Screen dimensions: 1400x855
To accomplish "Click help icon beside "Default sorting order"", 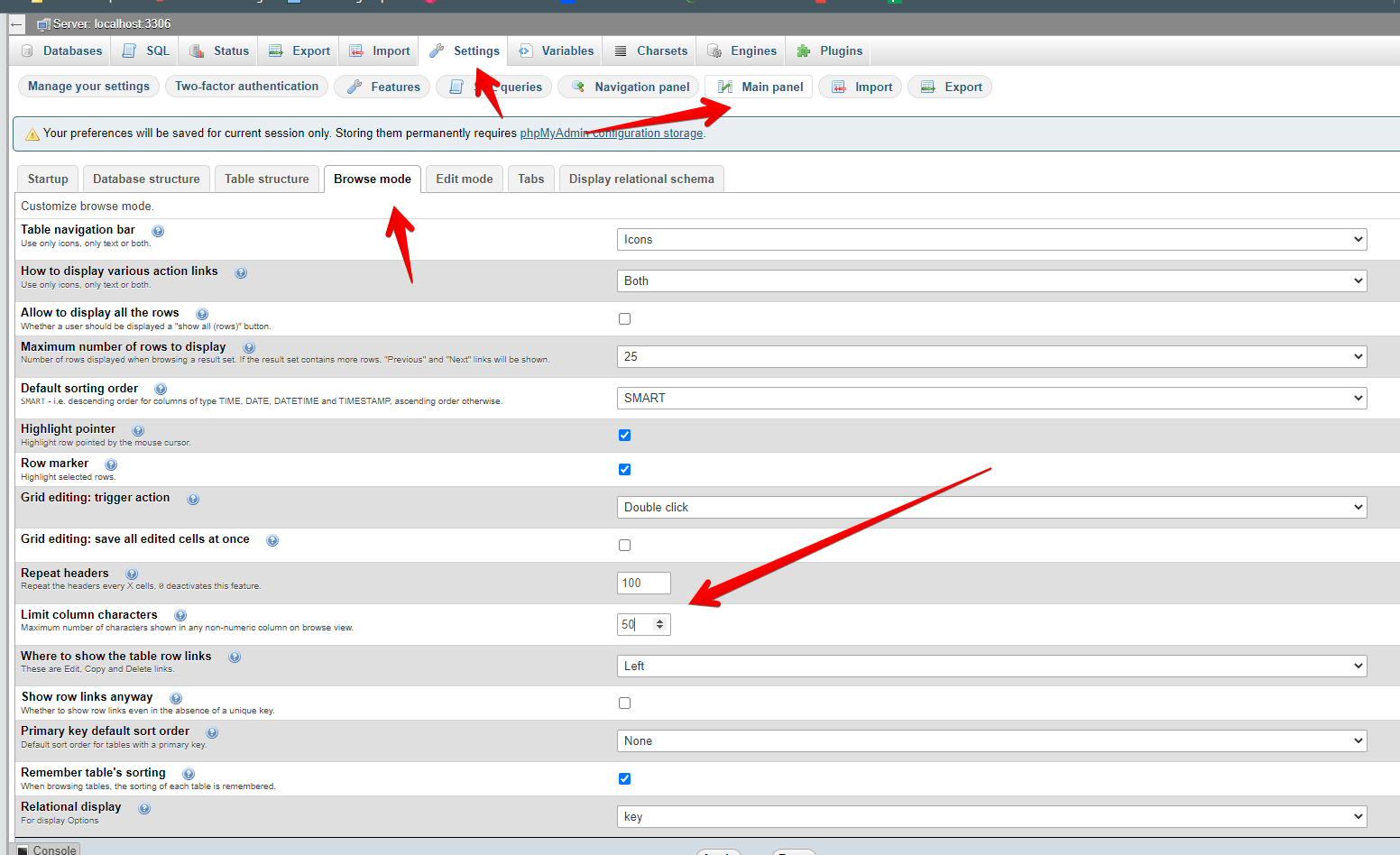I will [160, 389].
